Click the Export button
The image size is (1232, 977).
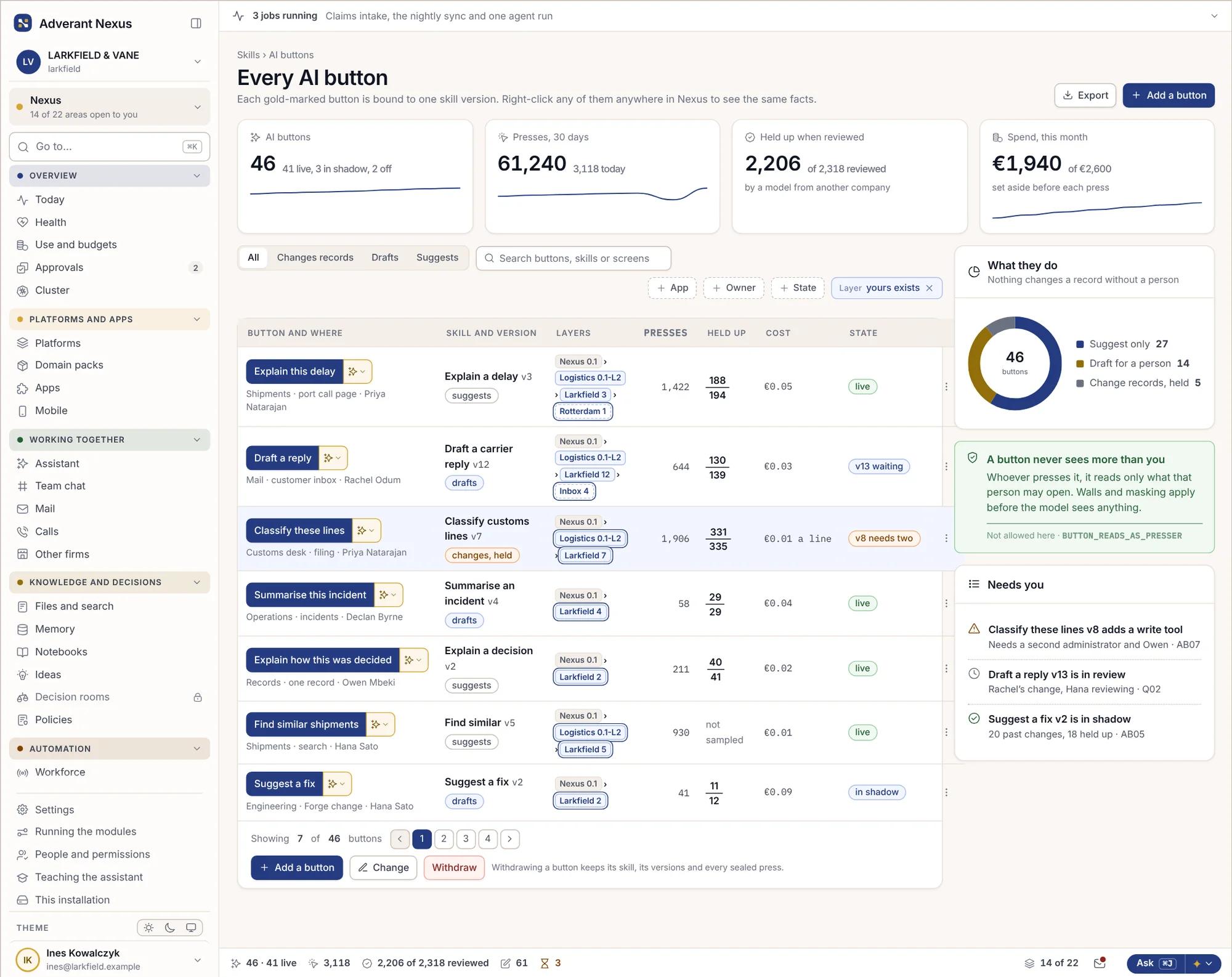click(x=1085, y=95)
